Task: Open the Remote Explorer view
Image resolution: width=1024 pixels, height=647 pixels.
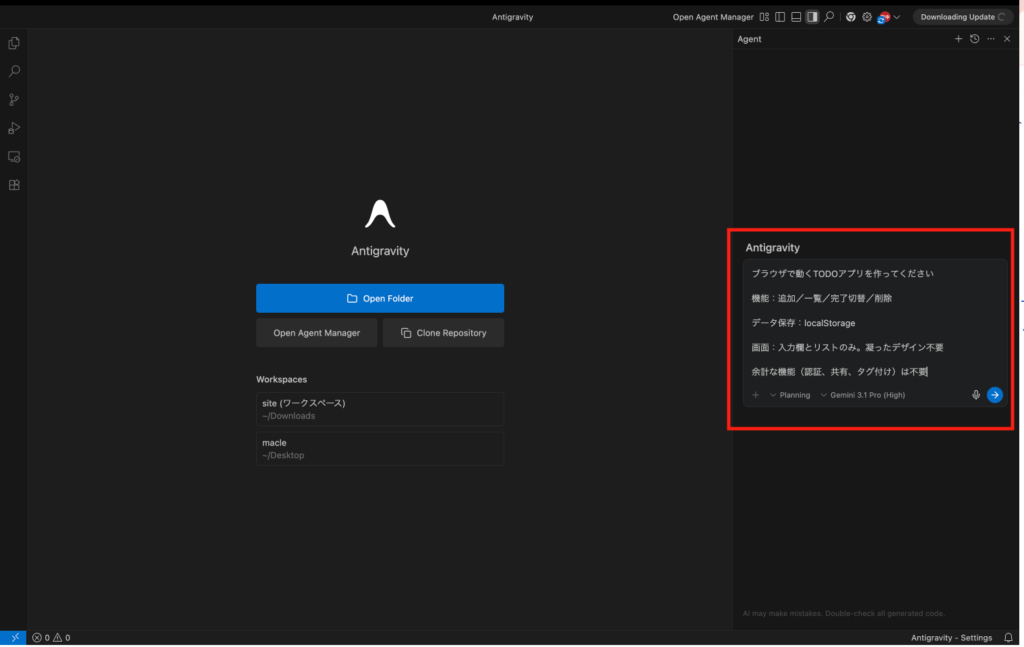Action: point(14,157)
